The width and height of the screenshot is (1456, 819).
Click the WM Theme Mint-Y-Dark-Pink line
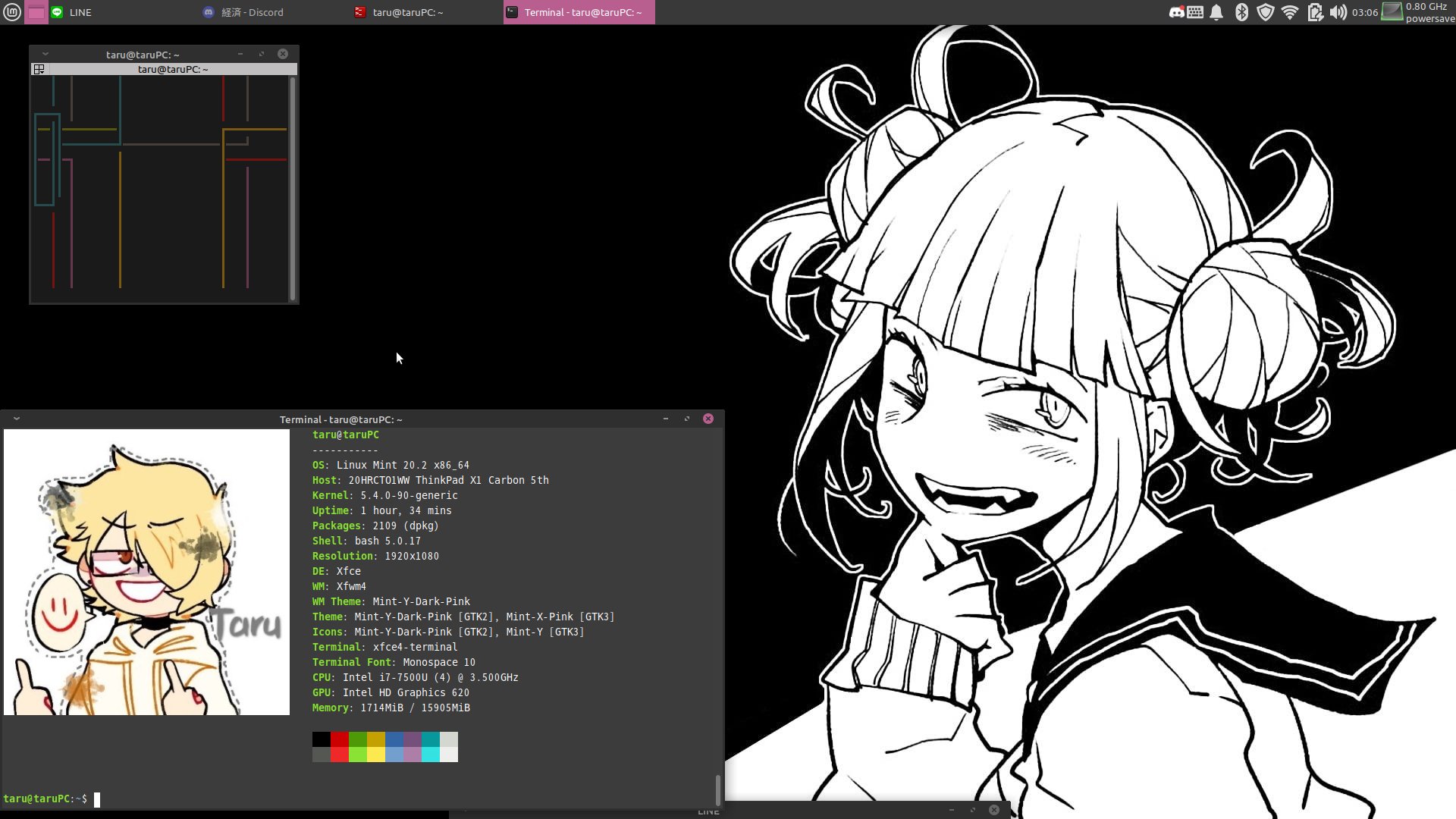tap(391, 601)
